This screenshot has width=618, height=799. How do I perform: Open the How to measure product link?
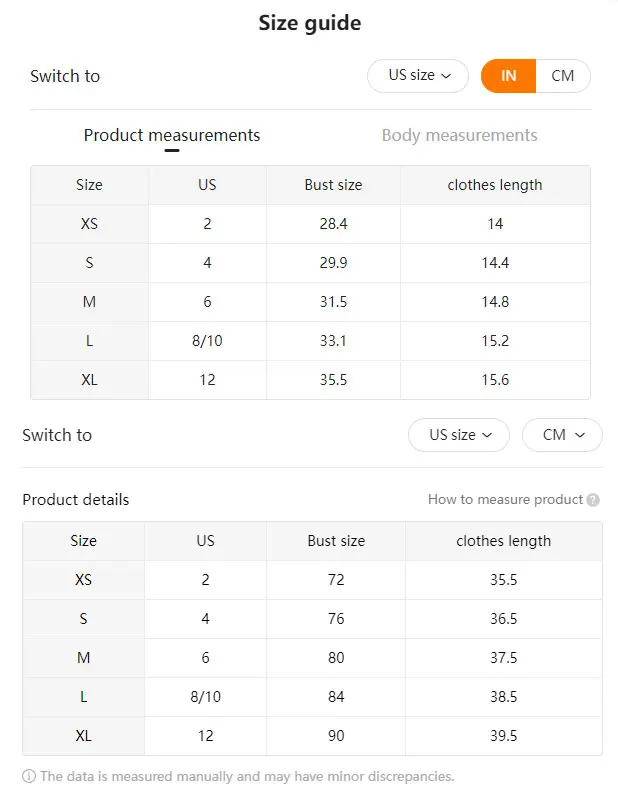click(505, 500)
